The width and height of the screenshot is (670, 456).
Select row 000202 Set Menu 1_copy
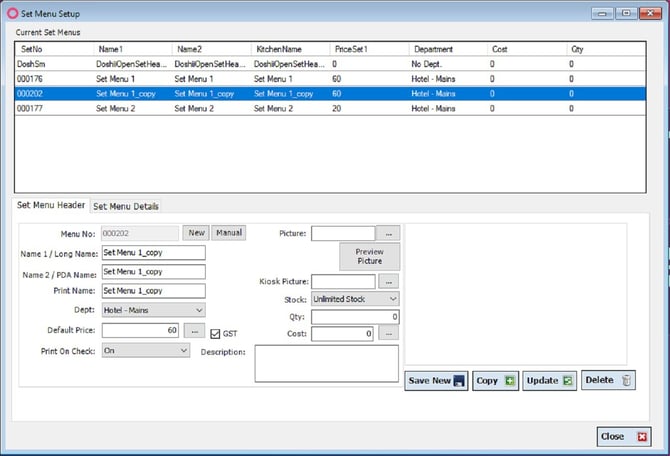pos(330,94)
